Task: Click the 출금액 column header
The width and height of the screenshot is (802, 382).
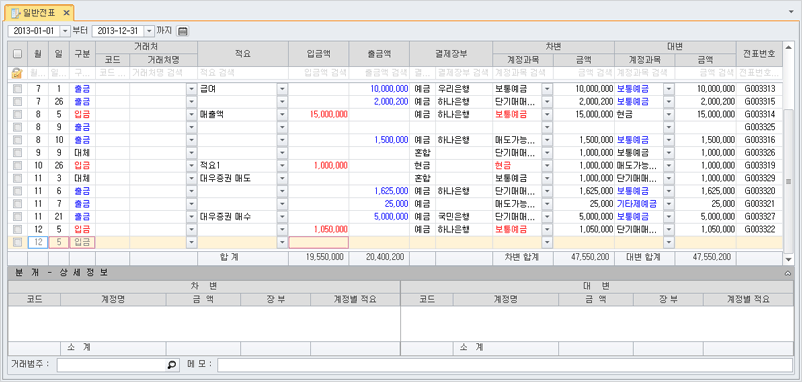Action: [379, 54]
